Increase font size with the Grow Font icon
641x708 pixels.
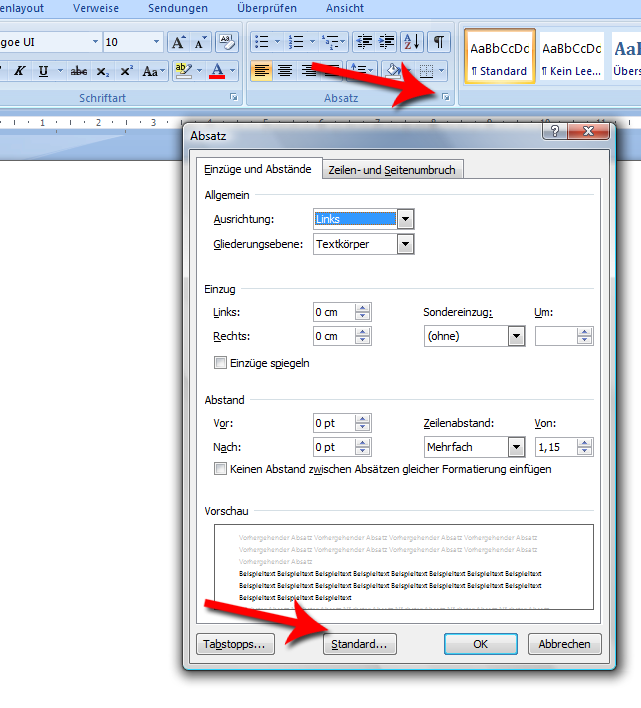coord(178,42)
